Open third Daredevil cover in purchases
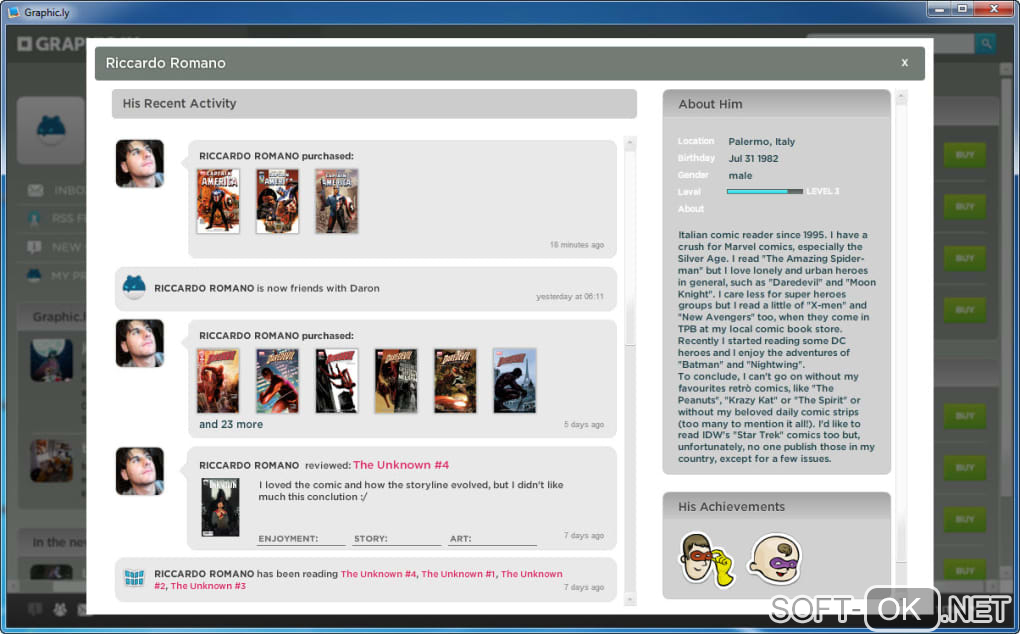Viewport: 1020px width, 634px height. (336, 380)
